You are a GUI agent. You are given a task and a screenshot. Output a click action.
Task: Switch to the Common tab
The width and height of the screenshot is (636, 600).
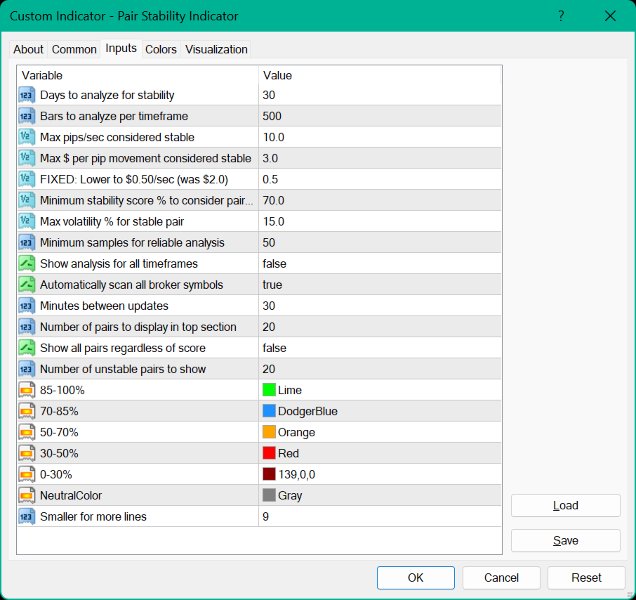[74, 49]
